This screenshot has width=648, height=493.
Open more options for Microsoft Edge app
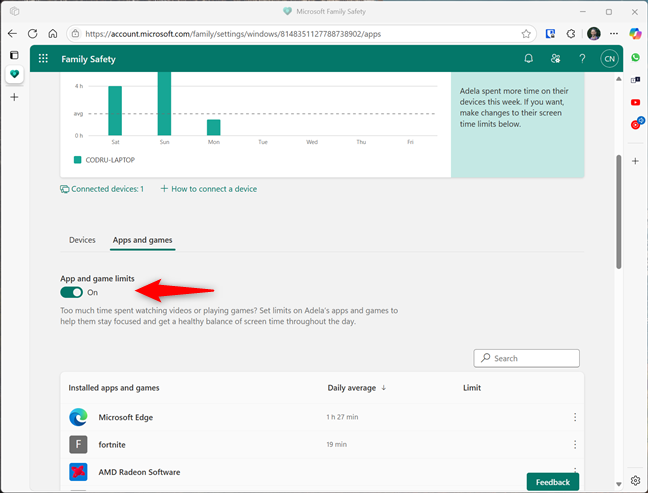click(575, 417)
